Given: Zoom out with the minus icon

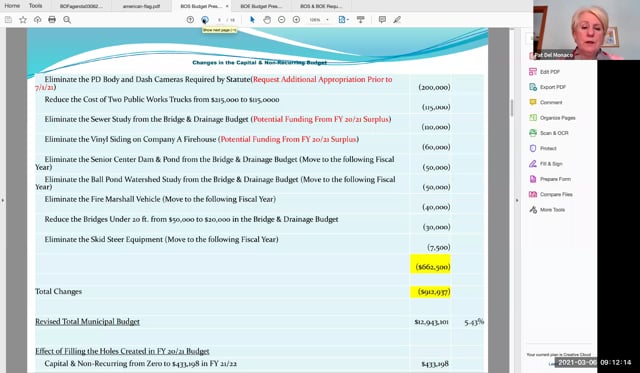Looking at the screenshot, I should [x=282, y=20].
